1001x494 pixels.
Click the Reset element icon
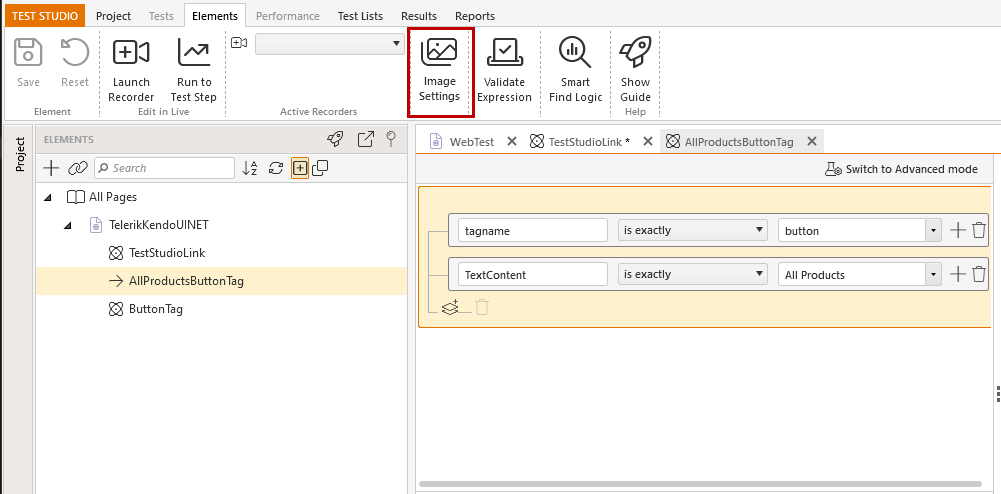75,52
